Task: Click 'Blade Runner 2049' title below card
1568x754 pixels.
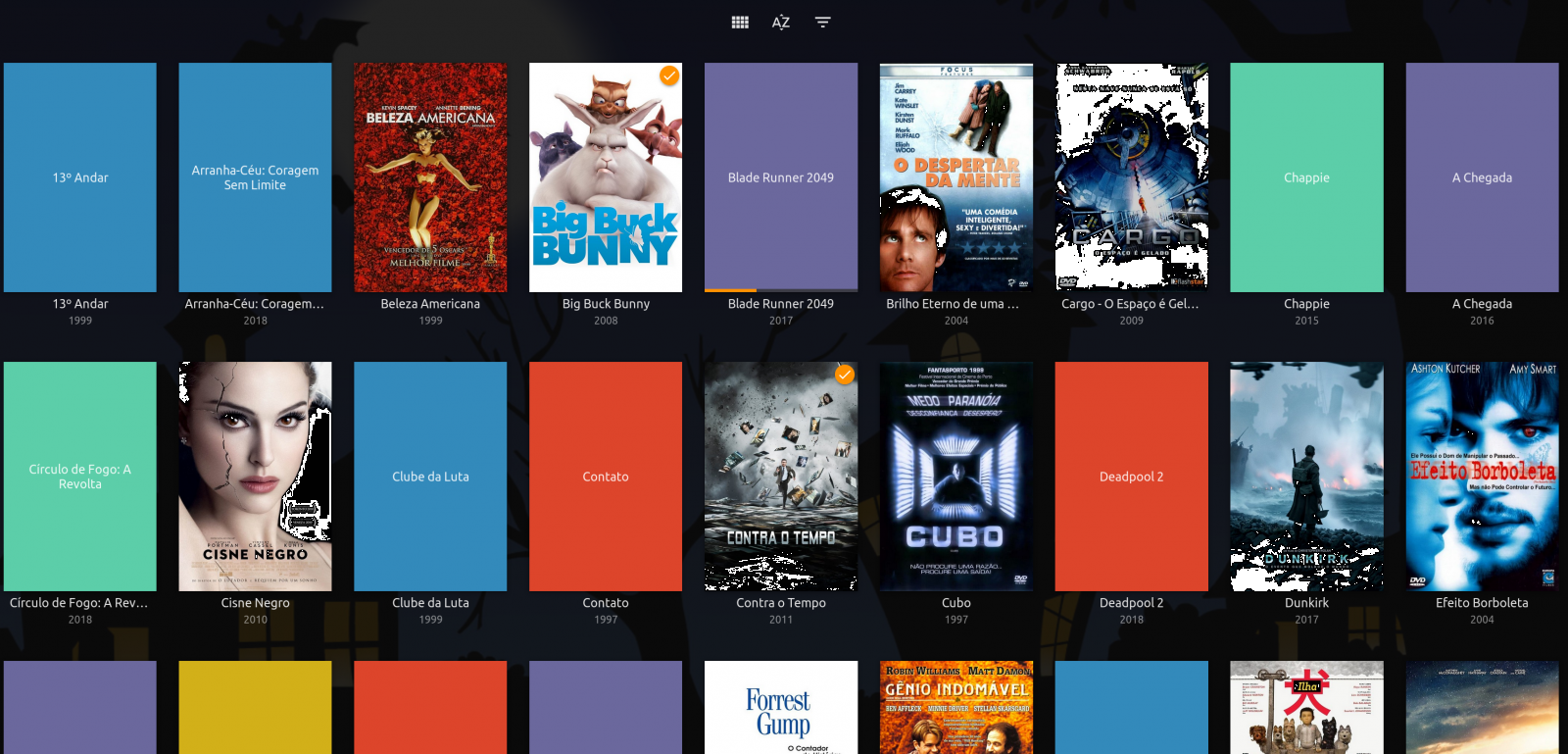Action: 781,304
